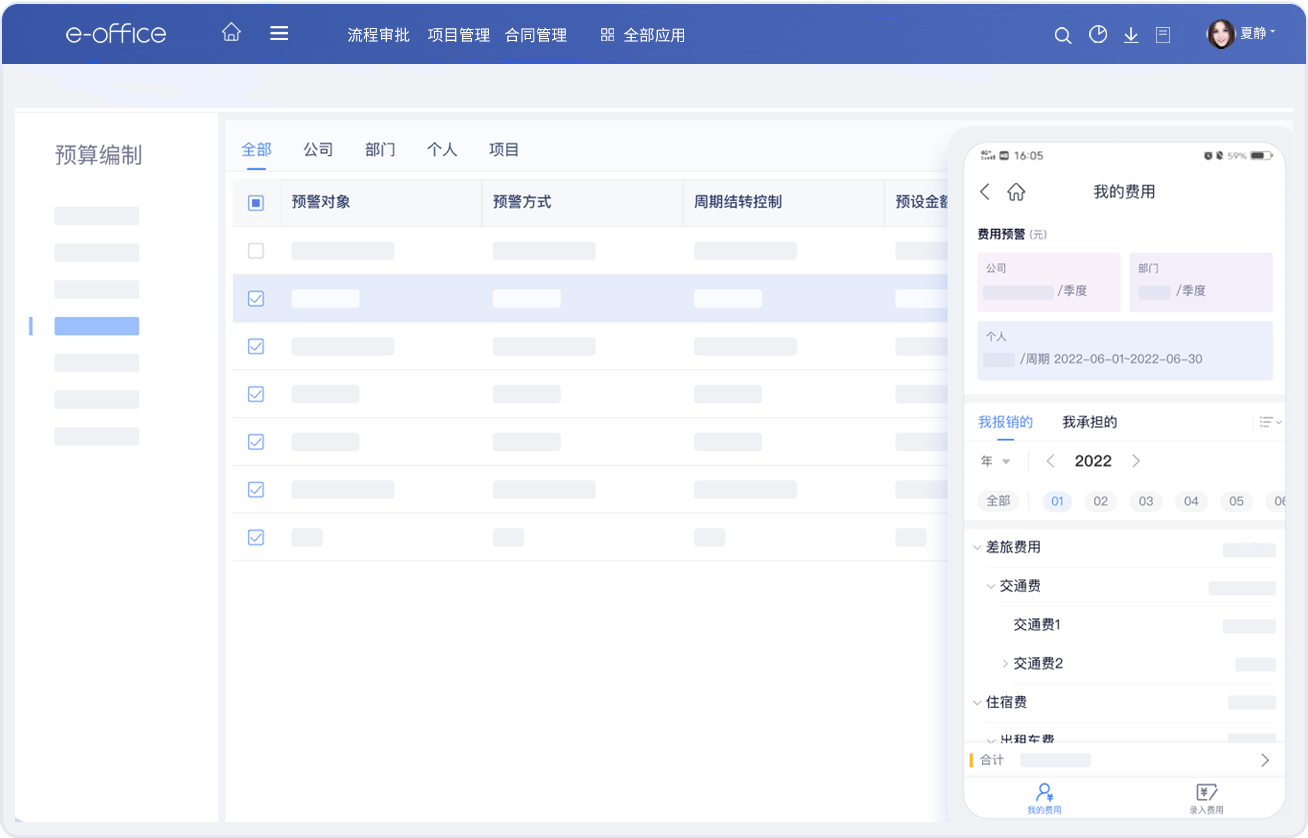1308x838 pixels.
Task: Switch to the 公司 tab
Action: [318, 150]
